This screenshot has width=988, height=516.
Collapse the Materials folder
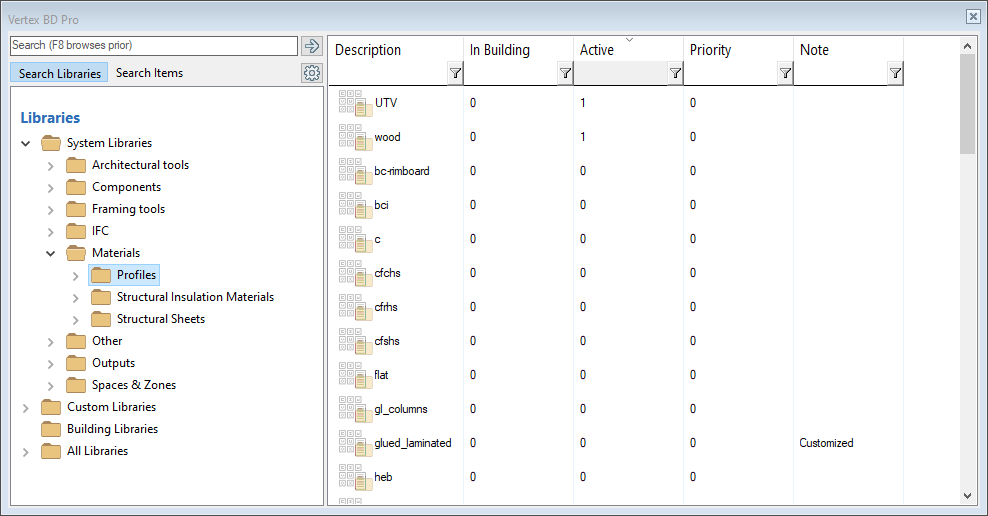tap(51, 253)
